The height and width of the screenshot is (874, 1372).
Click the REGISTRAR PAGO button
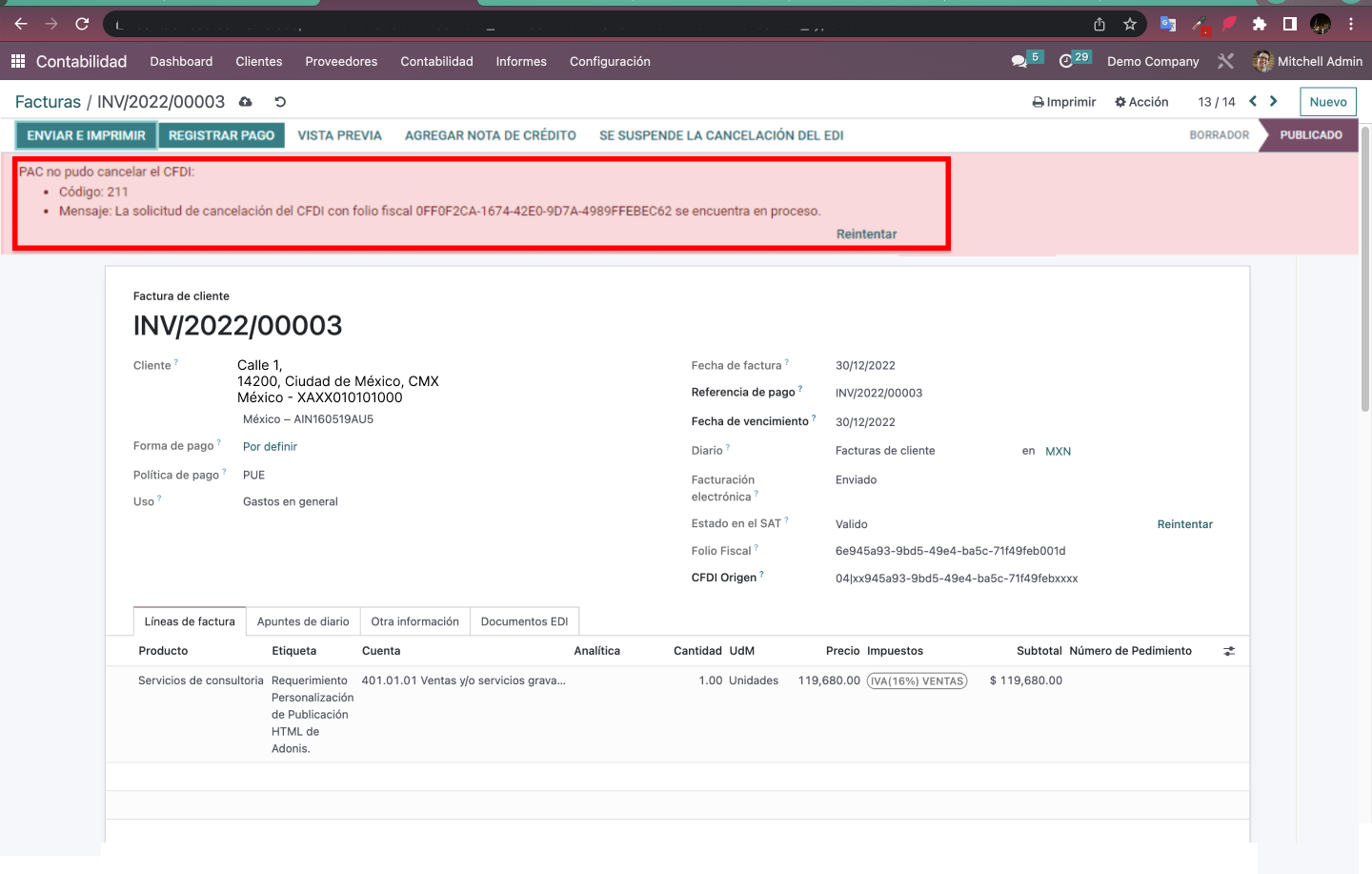pyautogui.click(x=221, y=135)
